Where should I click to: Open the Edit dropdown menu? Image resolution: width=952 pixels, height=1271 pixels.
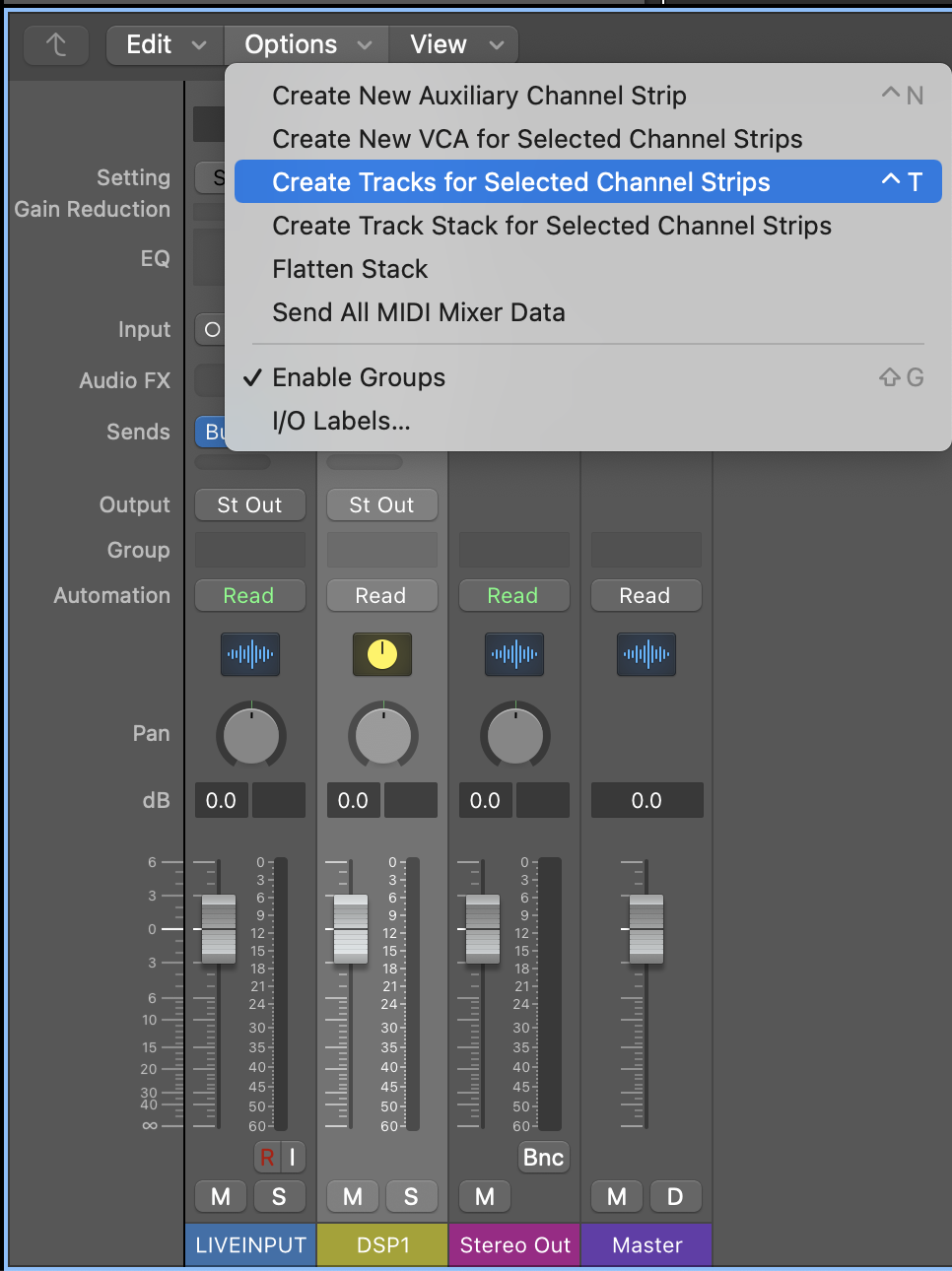point(165,44)
